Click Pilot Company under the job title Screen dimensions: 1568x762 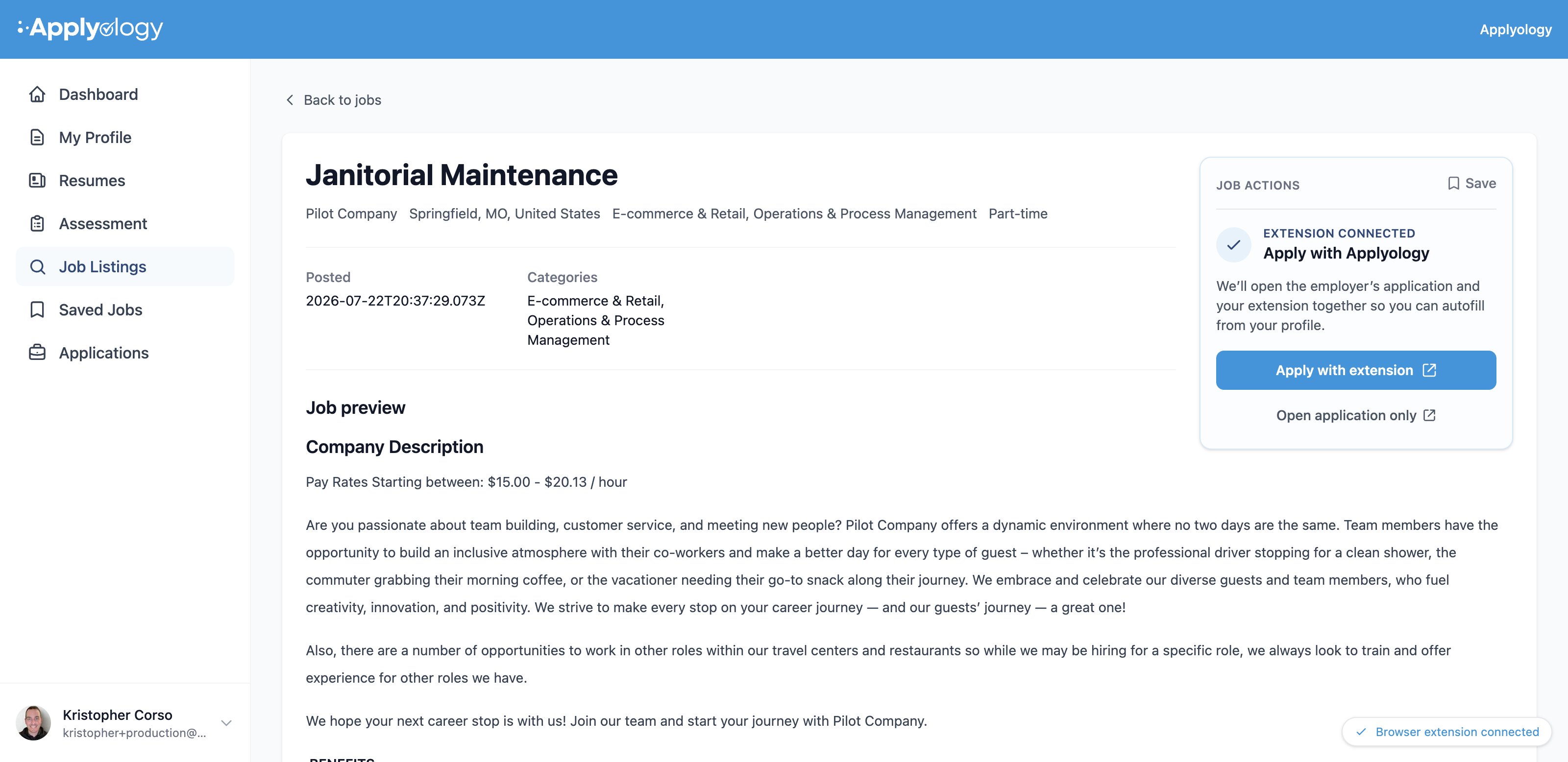pos(351,214)
